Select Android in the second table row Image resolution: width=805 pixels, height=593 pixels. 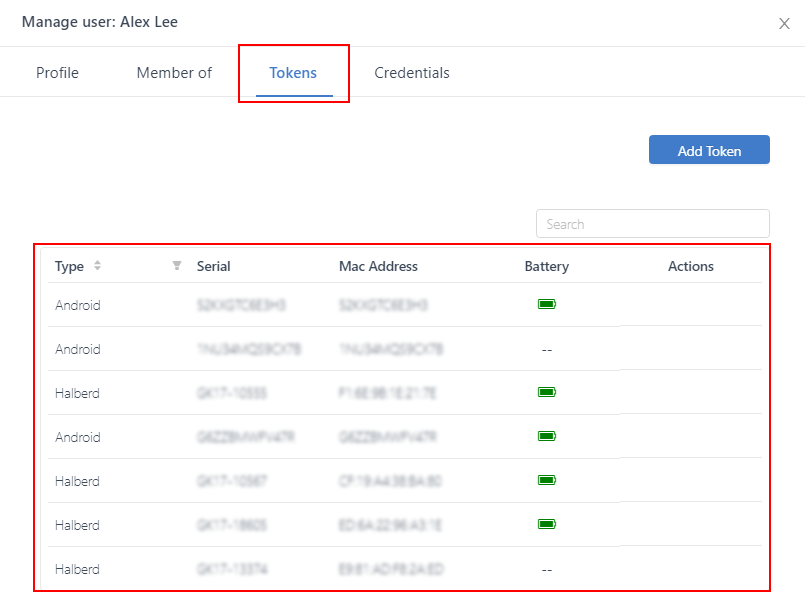pyautogui.click(x=77, y=350)
